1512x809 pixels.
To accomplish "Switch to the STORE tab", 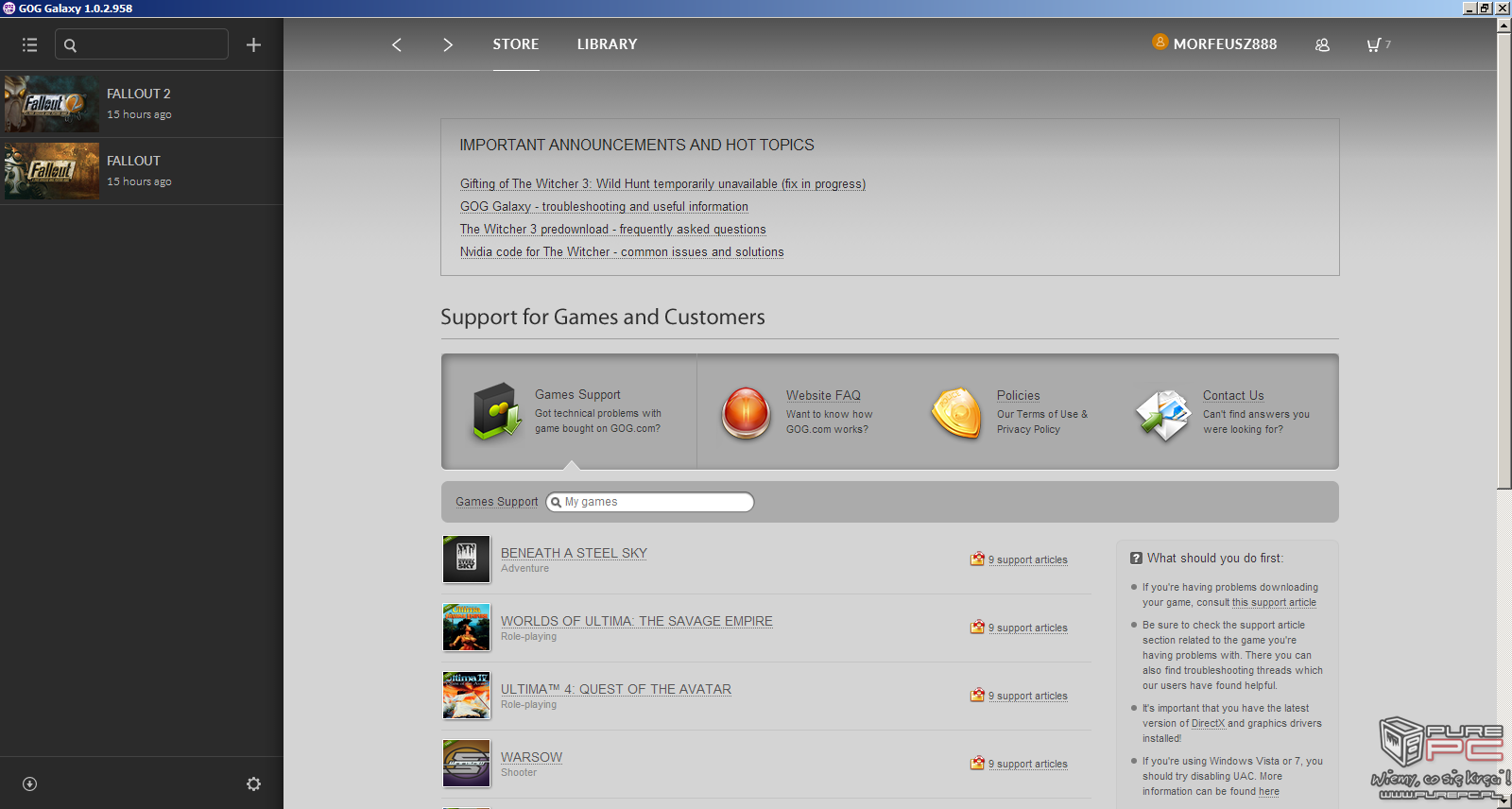I will (x=516, y=44).
